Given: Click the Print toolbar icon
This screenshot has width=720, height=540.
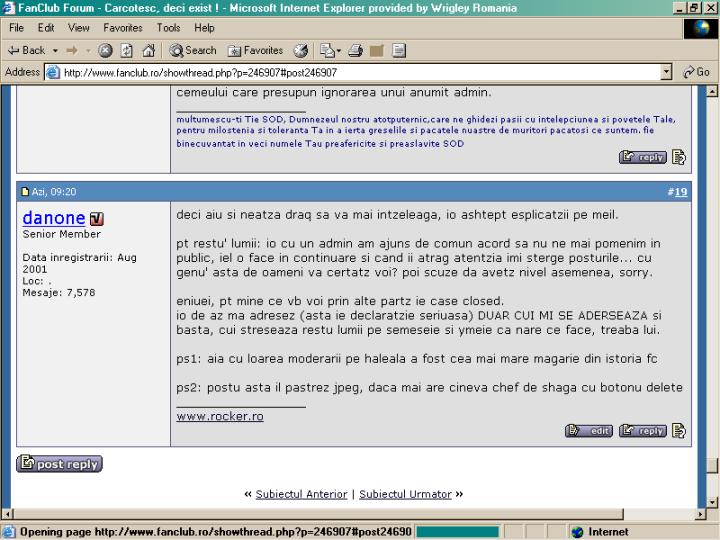Looking at the screenshot, I should click(x=355, y=50).
